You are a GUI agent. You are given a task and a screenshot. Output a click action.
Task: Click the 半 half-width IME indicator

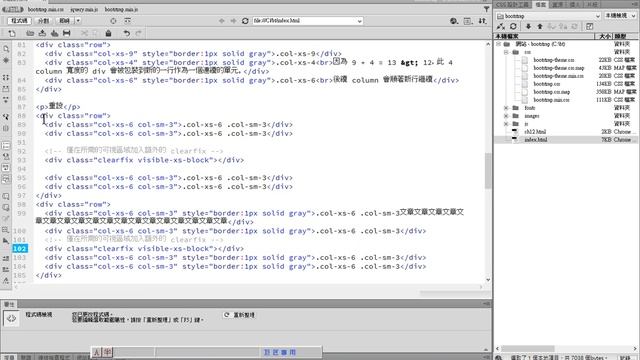107,352
